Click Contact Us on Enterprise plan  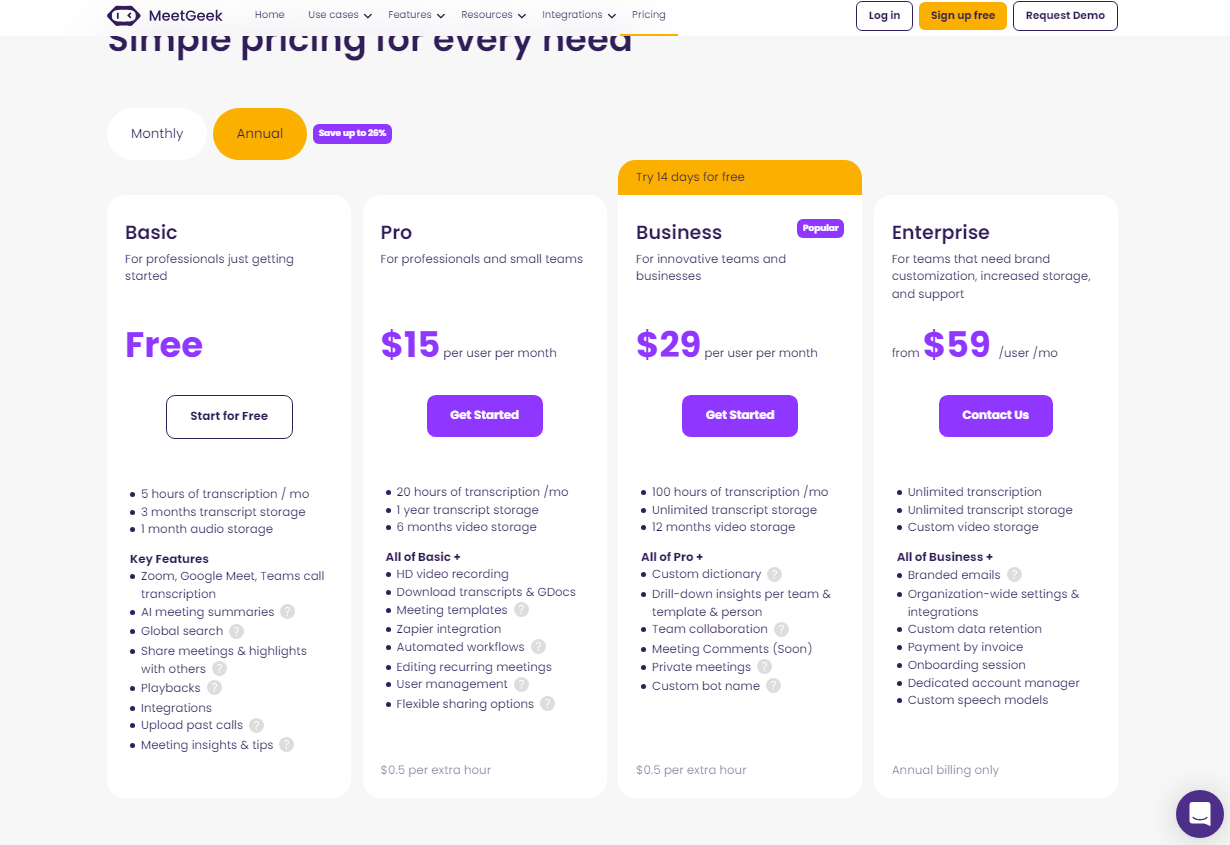tap(995, 416)
